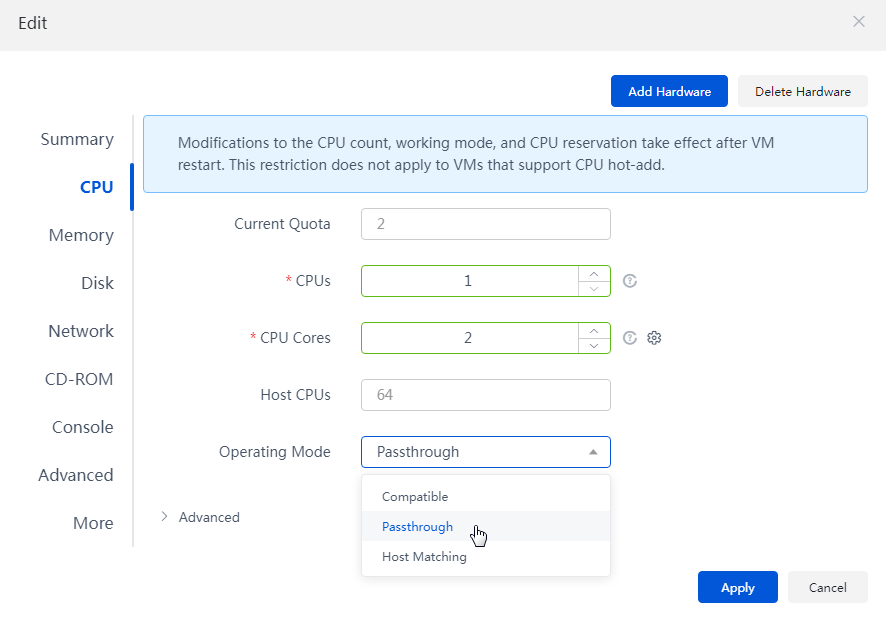Increase CPUs value with up arrow
Screen dimensions: 886x621
click(594, 273)
